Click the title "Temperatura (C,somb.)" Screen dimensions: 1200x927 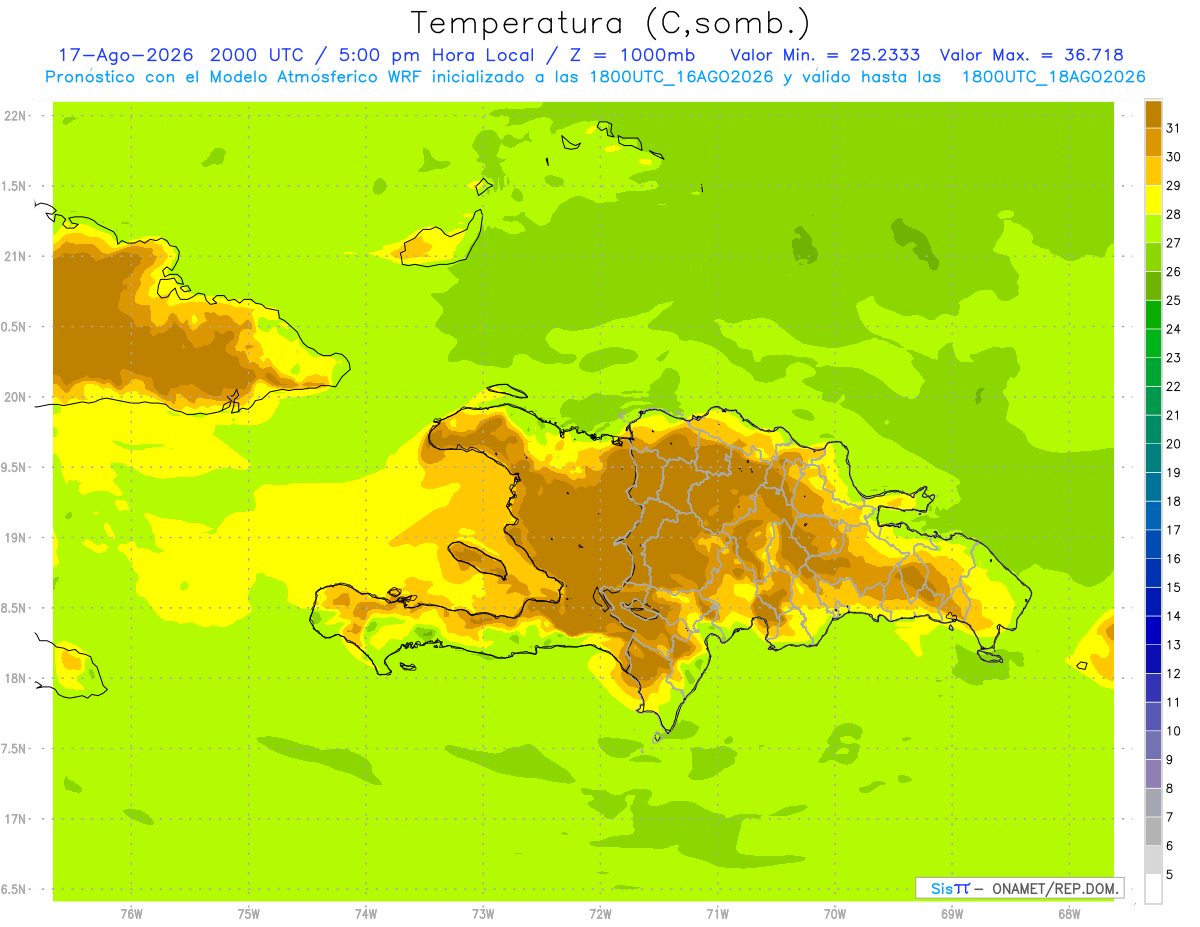pos(610,23)
